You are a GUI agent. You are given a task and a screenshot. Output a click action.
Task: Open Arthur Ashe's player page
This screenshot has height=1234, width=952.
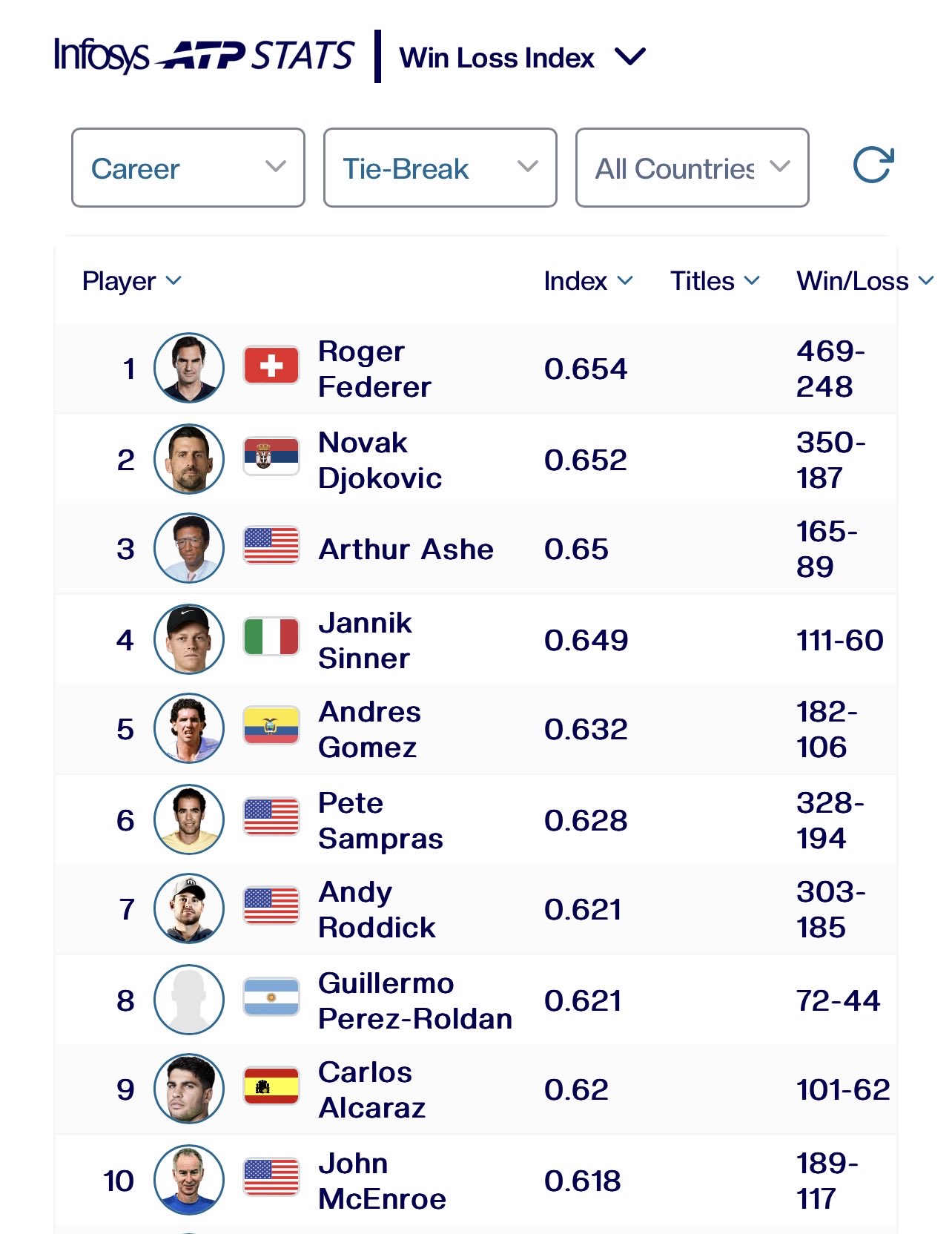point(406,550)
